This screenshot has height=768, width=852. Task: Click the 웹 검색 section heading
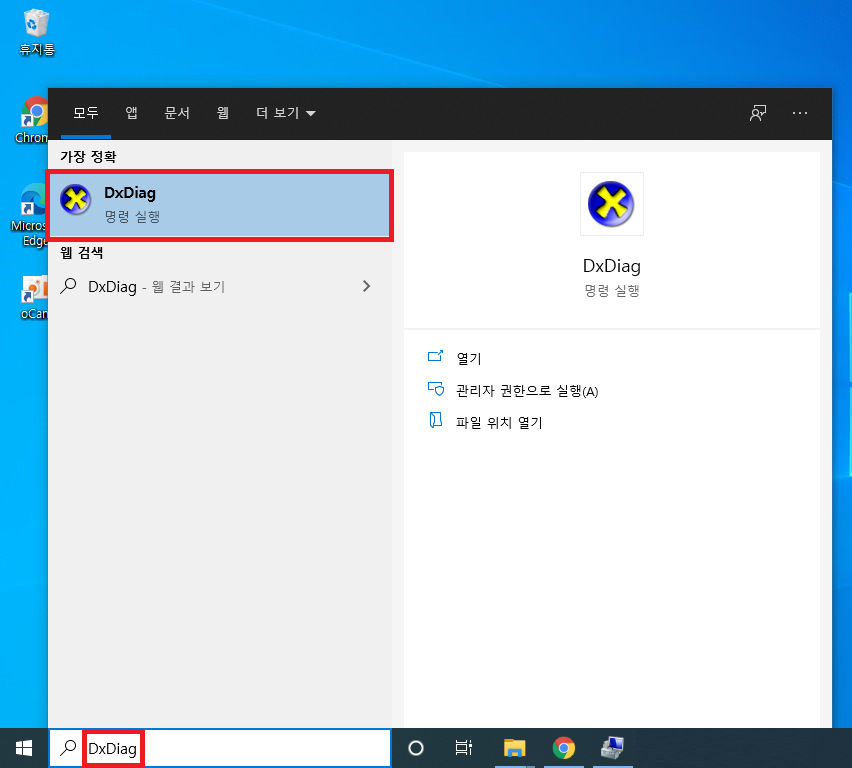(82, 253)
